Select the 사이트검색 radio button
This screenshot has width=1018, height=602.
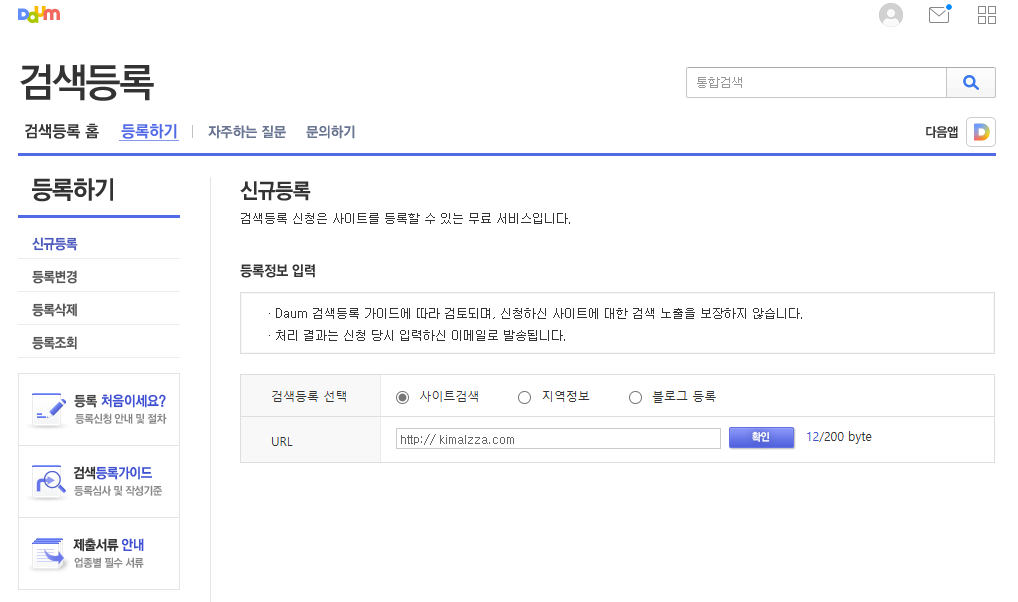[403, 397]
